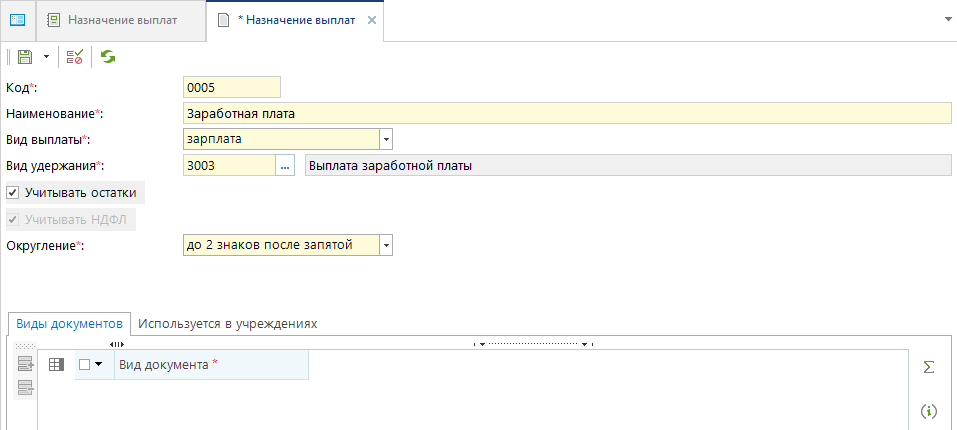Switch to 'Используется в учреждениях' tab
Viewport: 957px width, 430px height.
[228, 324]
